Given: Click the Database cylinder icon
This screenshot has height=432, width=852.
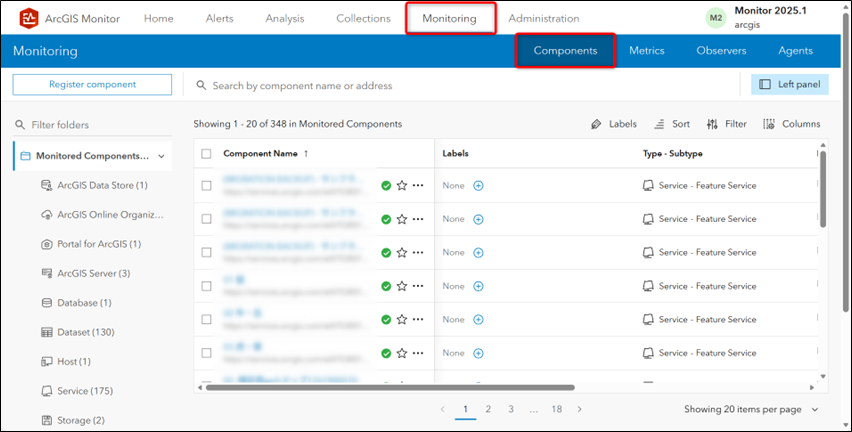Looking at the screenshot, I should [x=47, y=303].
